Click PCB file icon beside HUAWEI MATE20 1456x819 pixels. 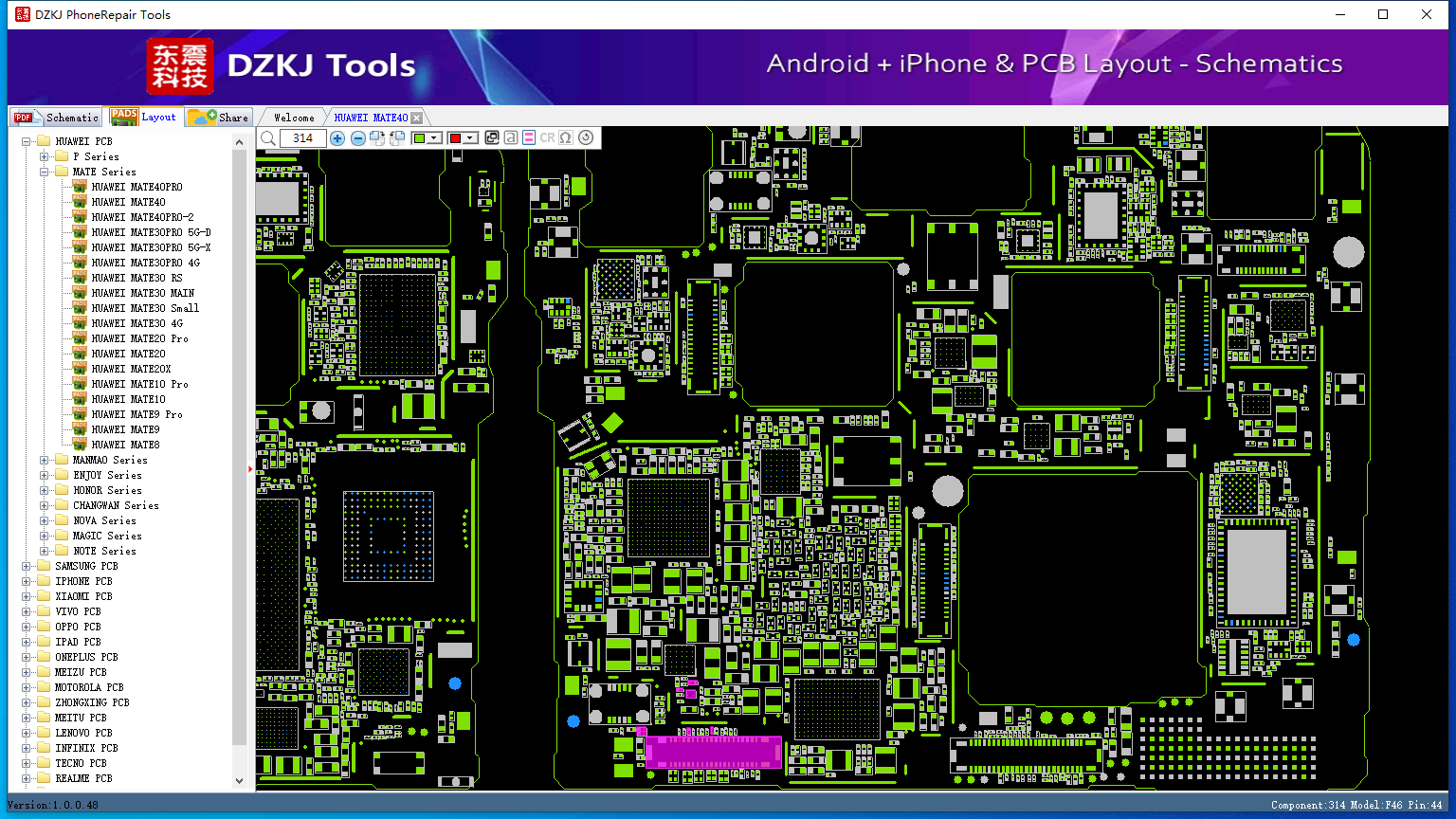pyautogui.click(x=80, y=354)
